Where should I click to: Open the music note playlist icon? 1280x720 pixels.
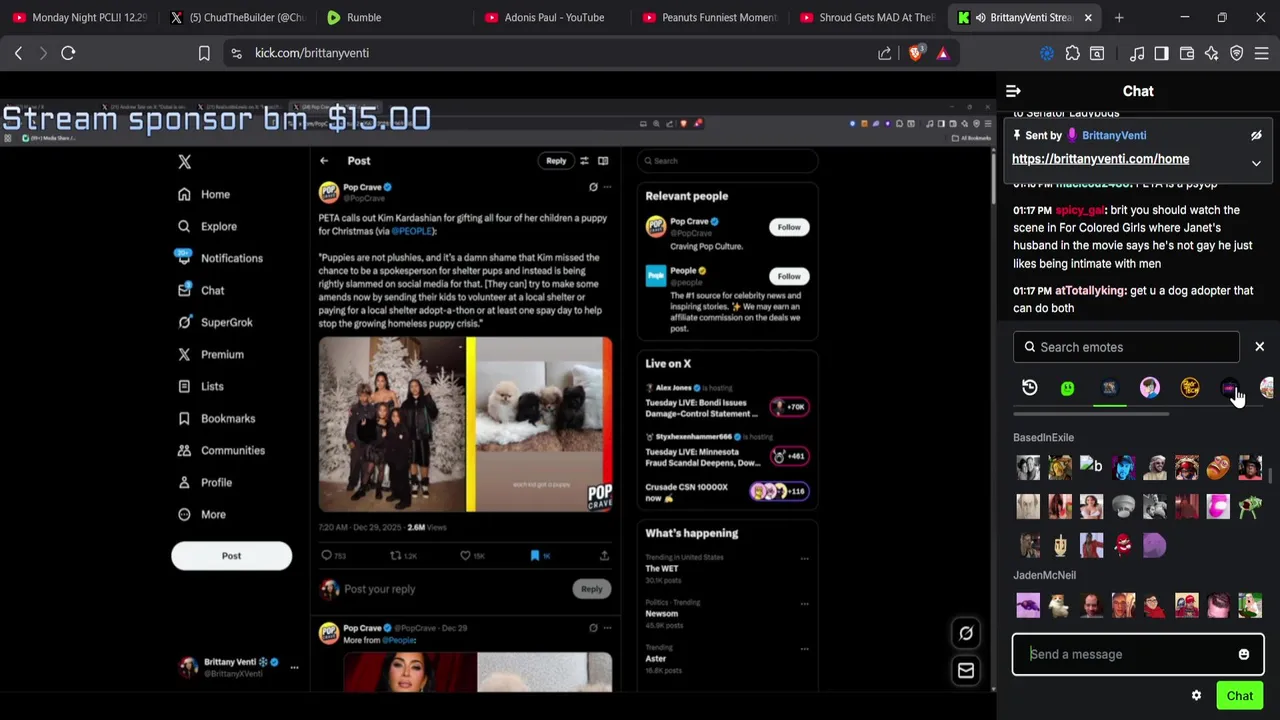[1137, 53]
